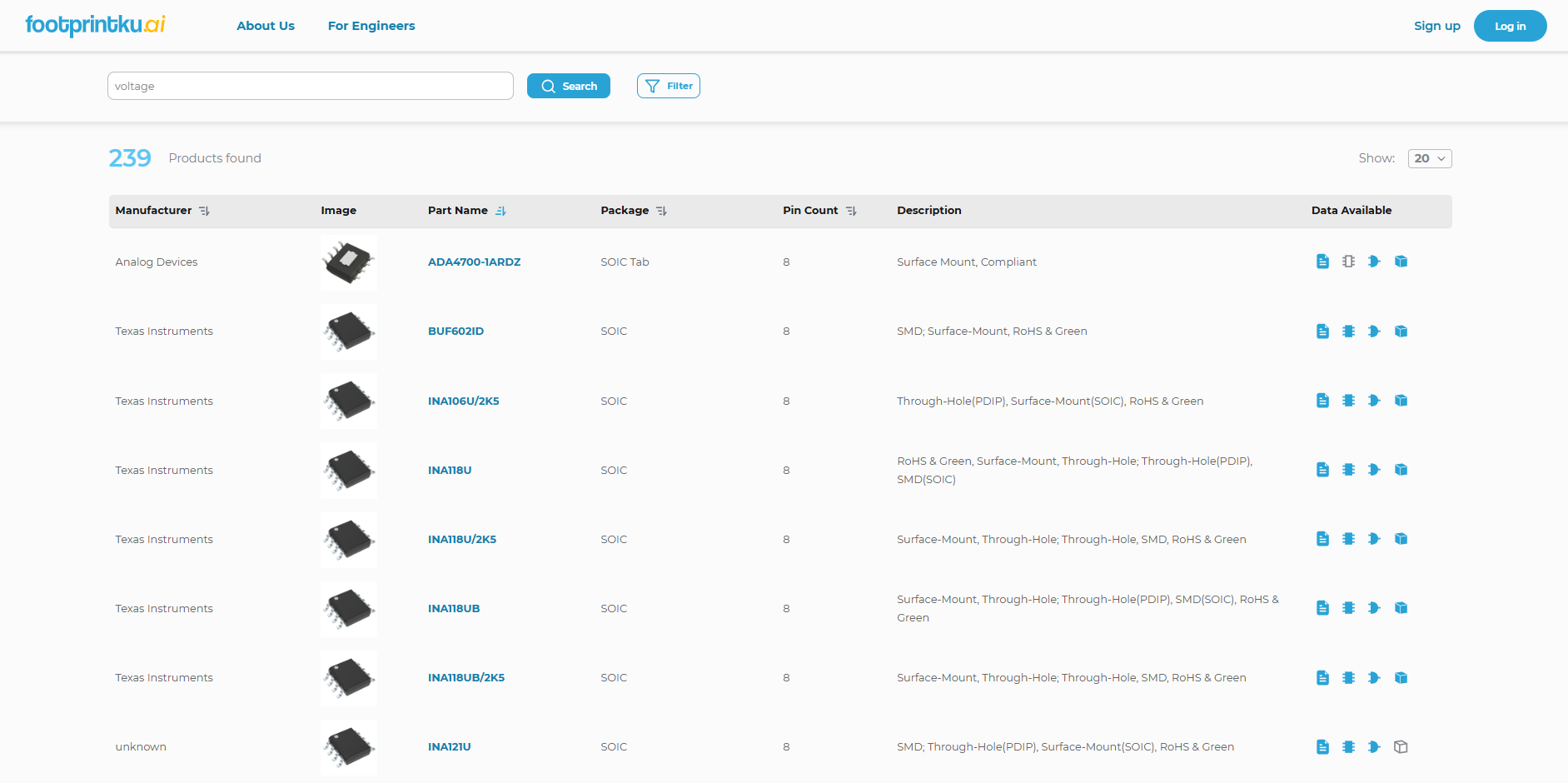The image size is (1568, 783).
Task: Click ADA4700-1ARDZ product thumbnail image
Action: tap(349, 262)
